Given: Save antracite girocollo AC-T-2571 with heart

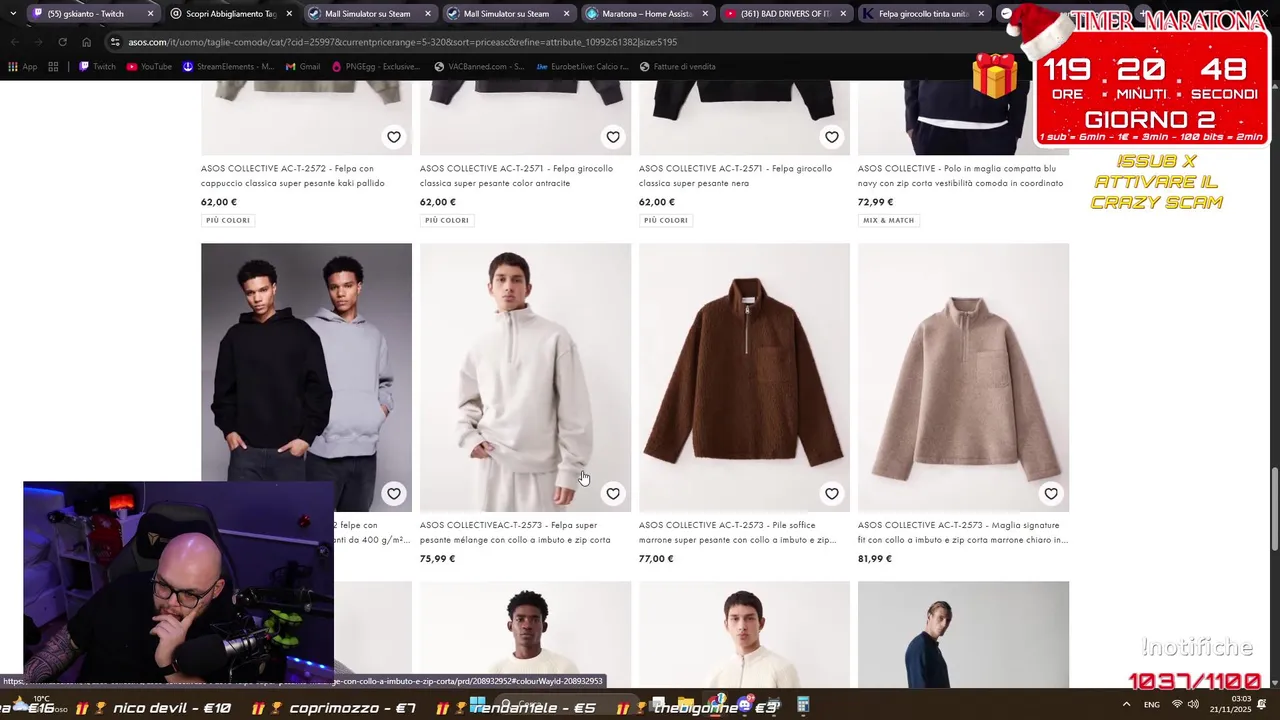Looking at the screenshot, I should coord(613,137).
